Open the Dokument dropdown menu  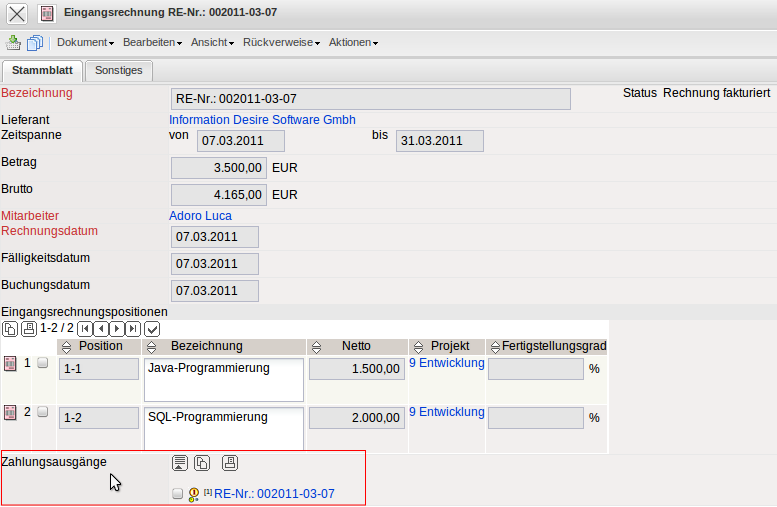tap(85, 43)
